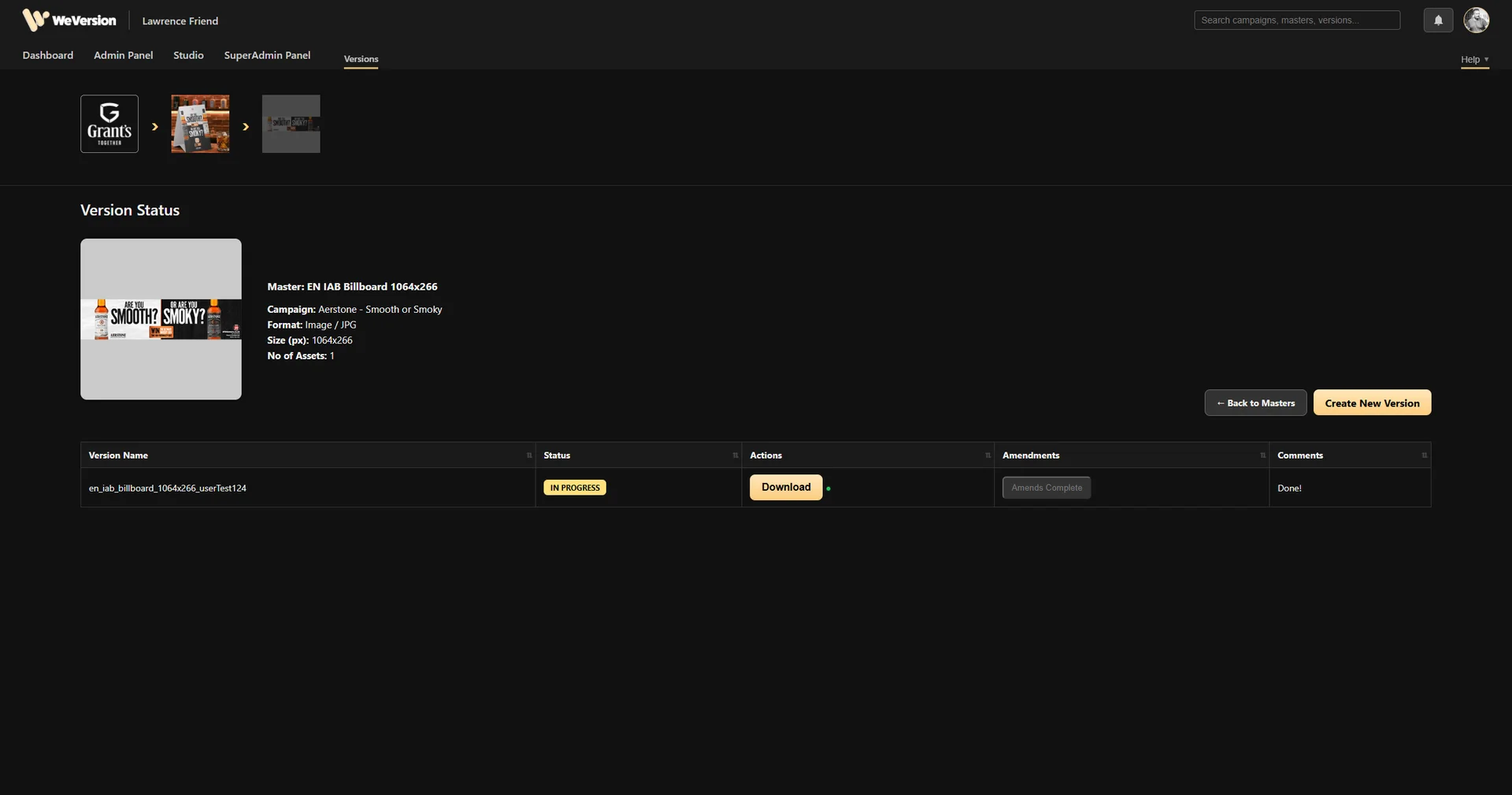Open the SuperAdmin Panel
This screenshot has width=1512, height=795.
pos(267,55)
